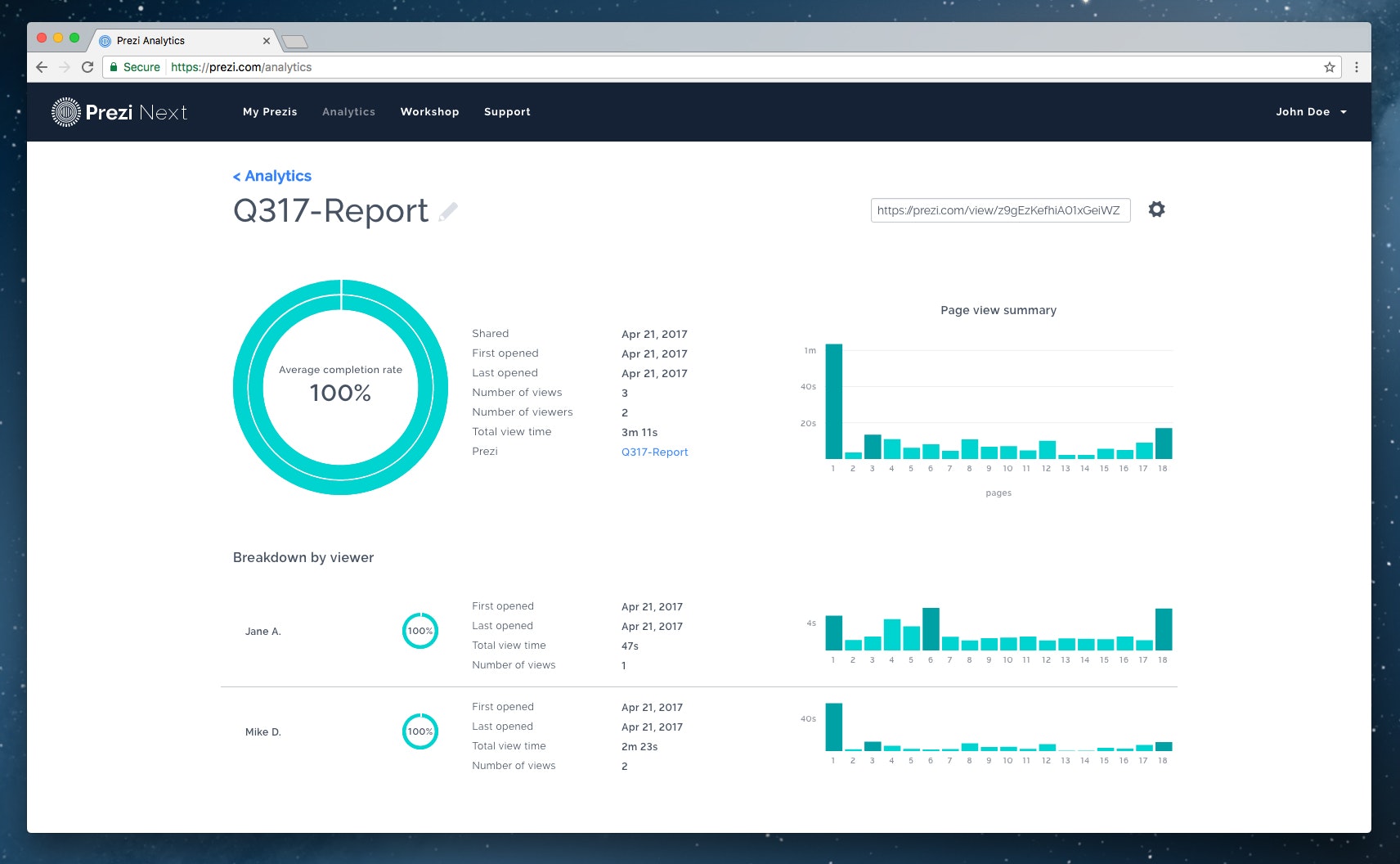1400x864 pixels.
Task: Open the My Prezis menu
Action: tap(270, 112)
